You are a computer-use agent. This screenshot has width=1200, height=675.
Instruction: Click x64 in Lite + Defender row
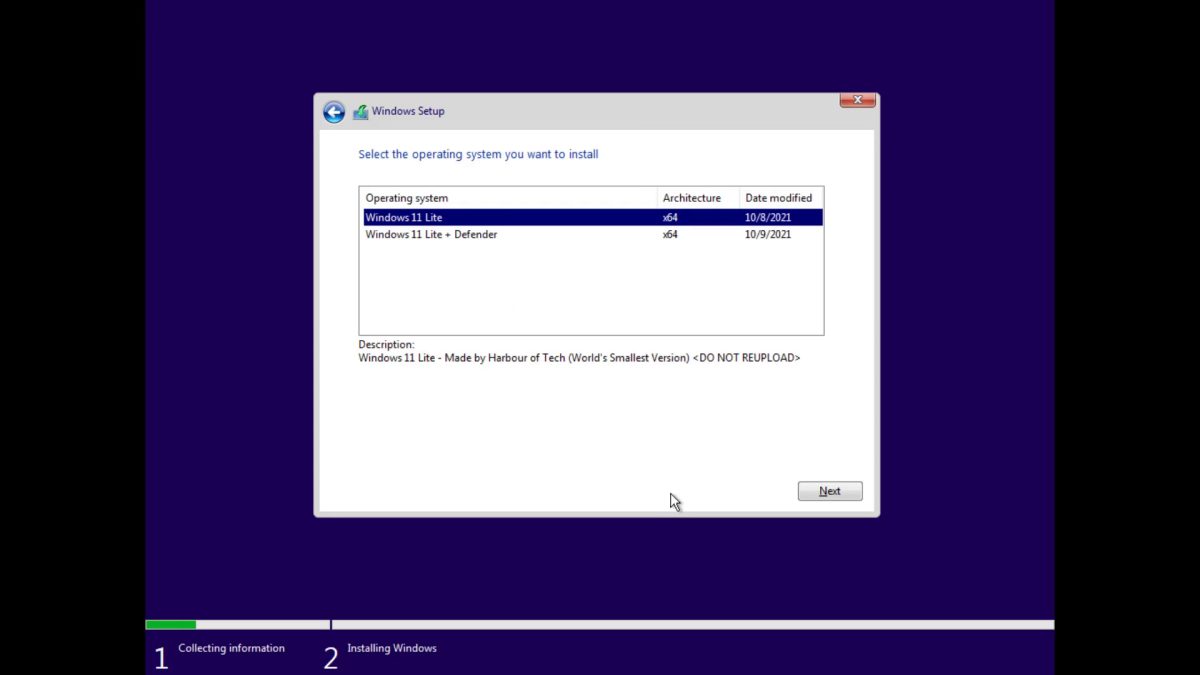(670, 235)
